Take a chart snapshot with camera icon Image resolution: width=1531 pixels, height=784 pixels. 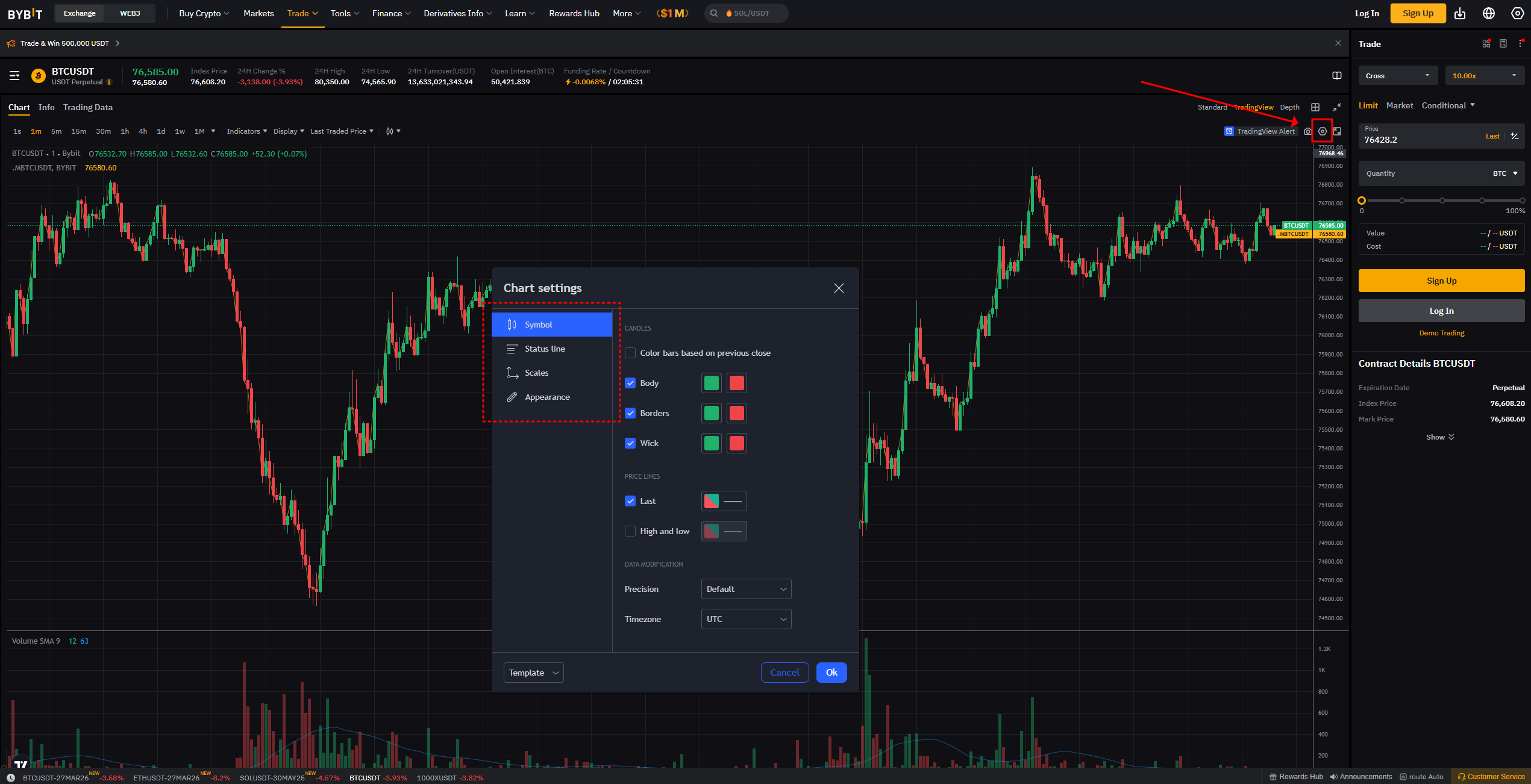tap(1307, 131)
